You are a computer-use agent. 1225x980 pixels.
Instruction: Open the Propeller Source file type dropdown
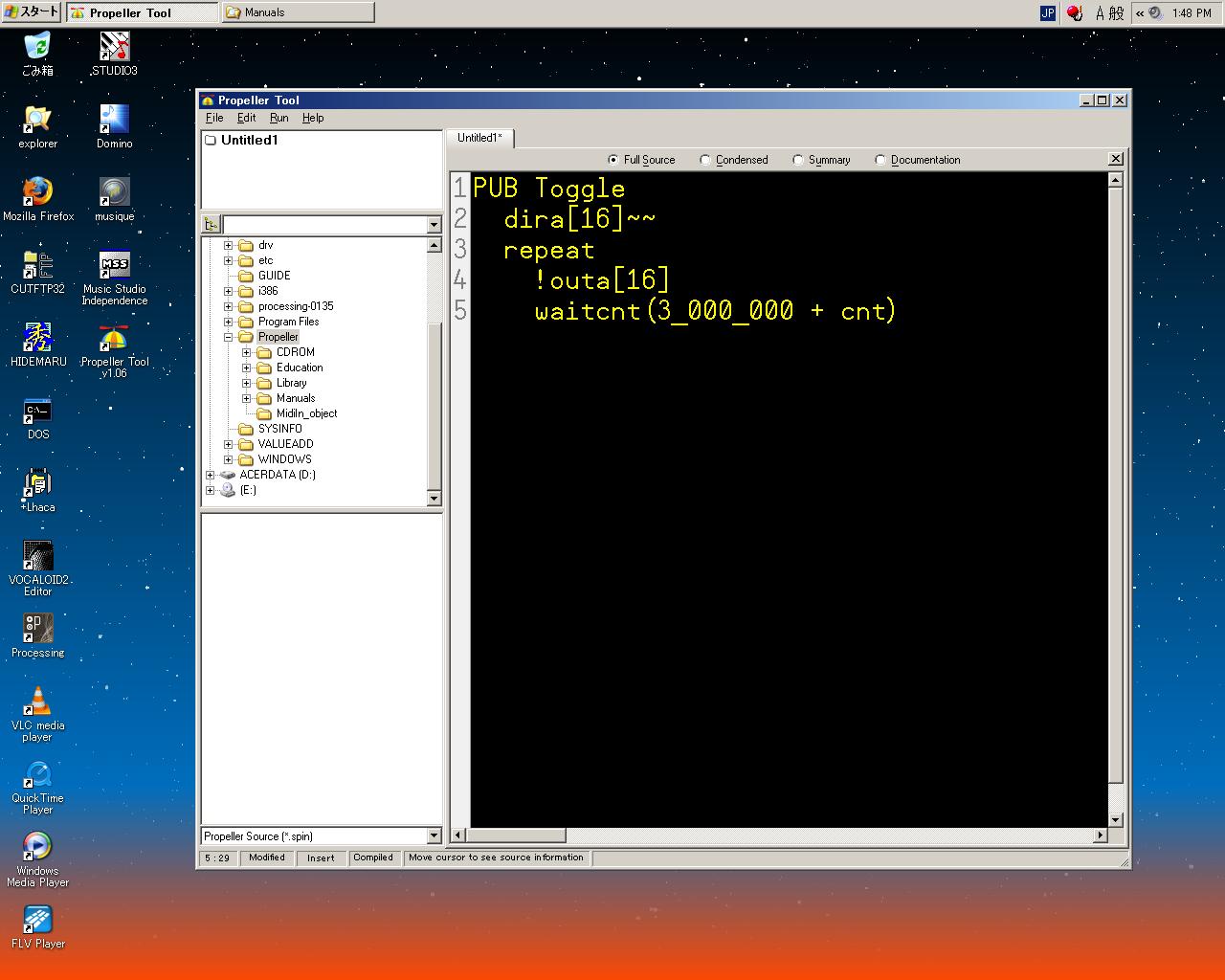point(434,835)
